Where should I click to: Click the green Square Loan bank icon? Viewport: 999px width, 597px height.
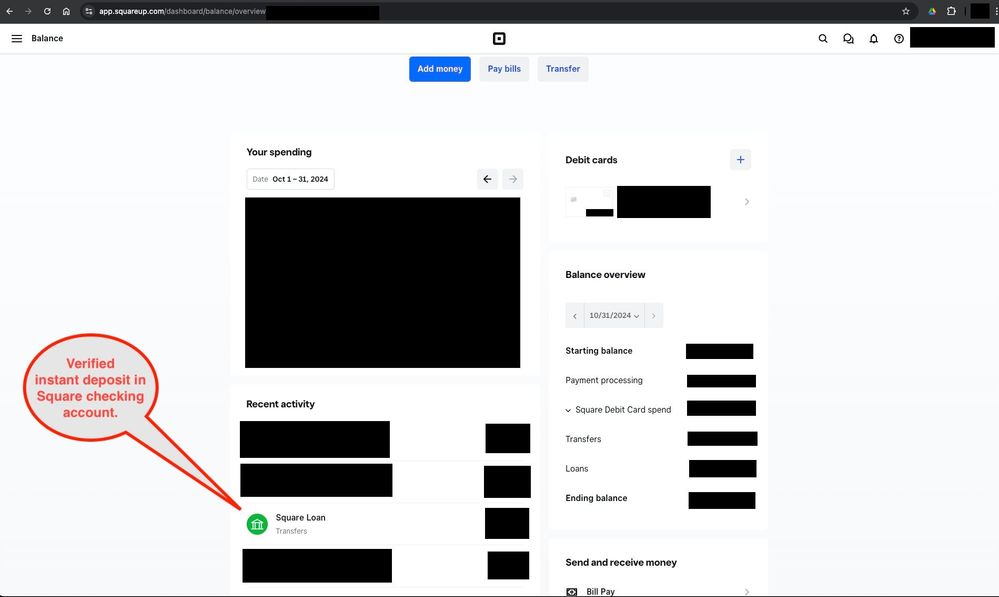257,524
